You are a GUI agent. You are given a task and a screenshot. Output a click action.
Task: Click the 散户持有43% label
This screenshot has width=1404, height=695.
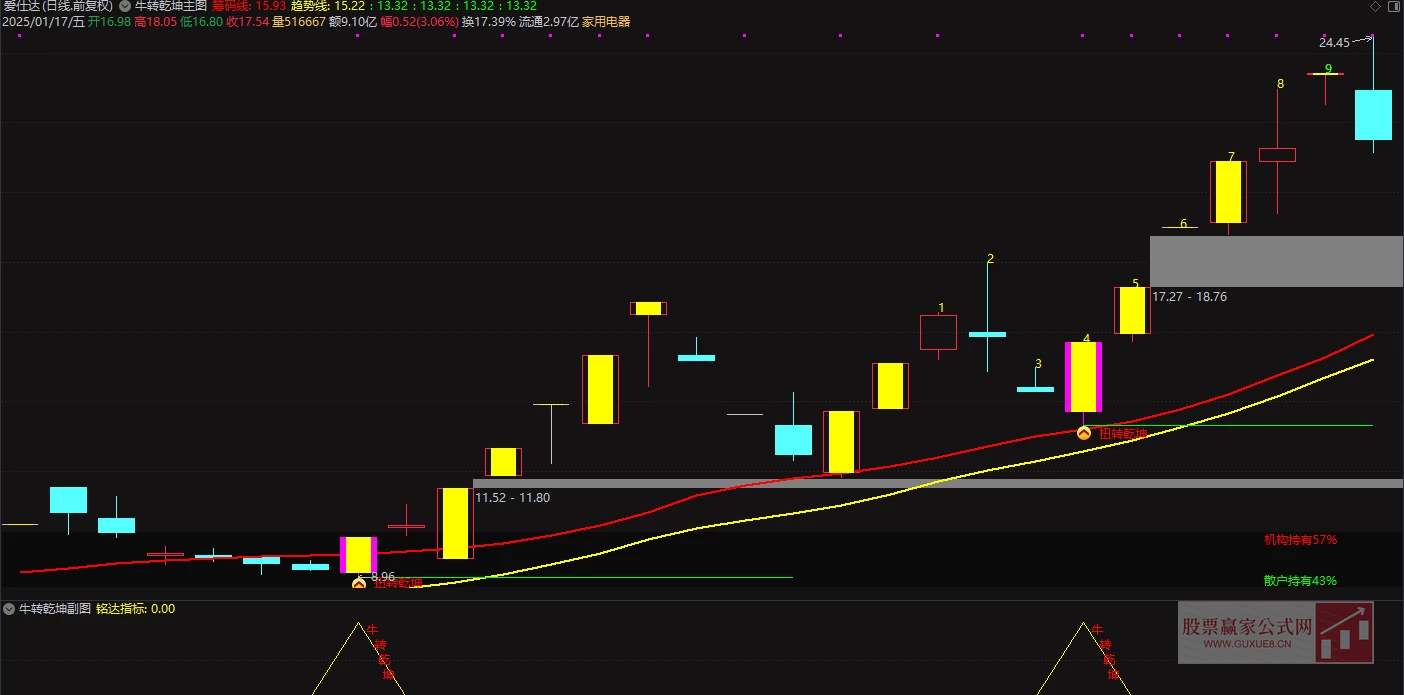(x=1300, y=580)
